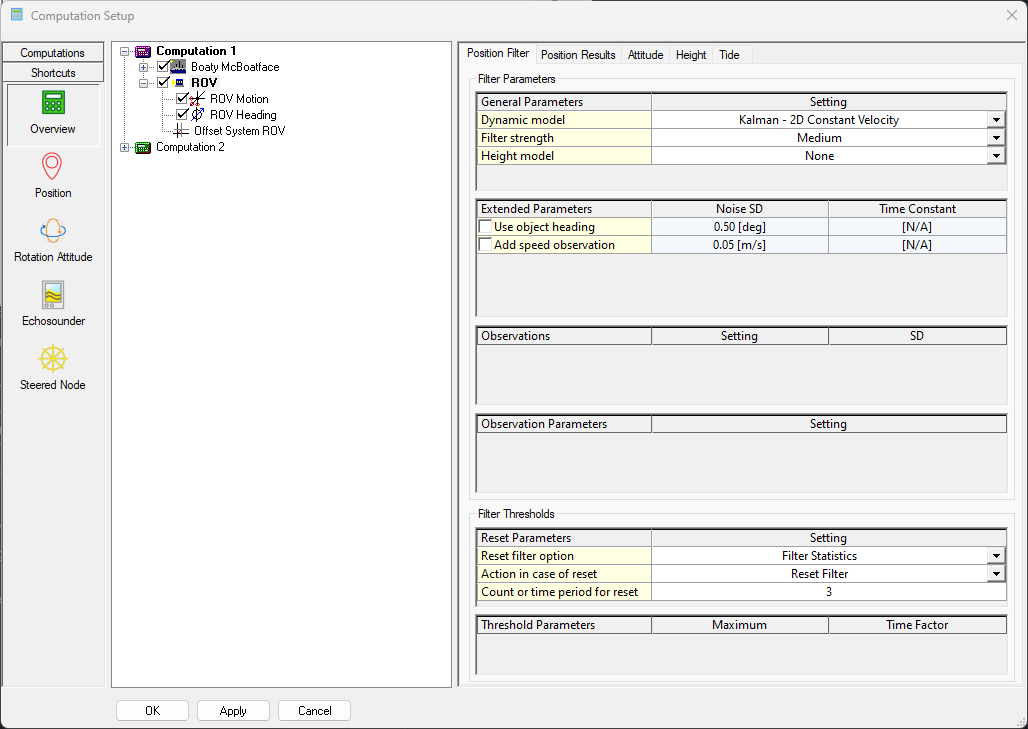Viewport: 1028px width, 729px height.
Task: Click the Boaty McBoatface vessel node
Action: pyautogui.click(x=235, y=67)
